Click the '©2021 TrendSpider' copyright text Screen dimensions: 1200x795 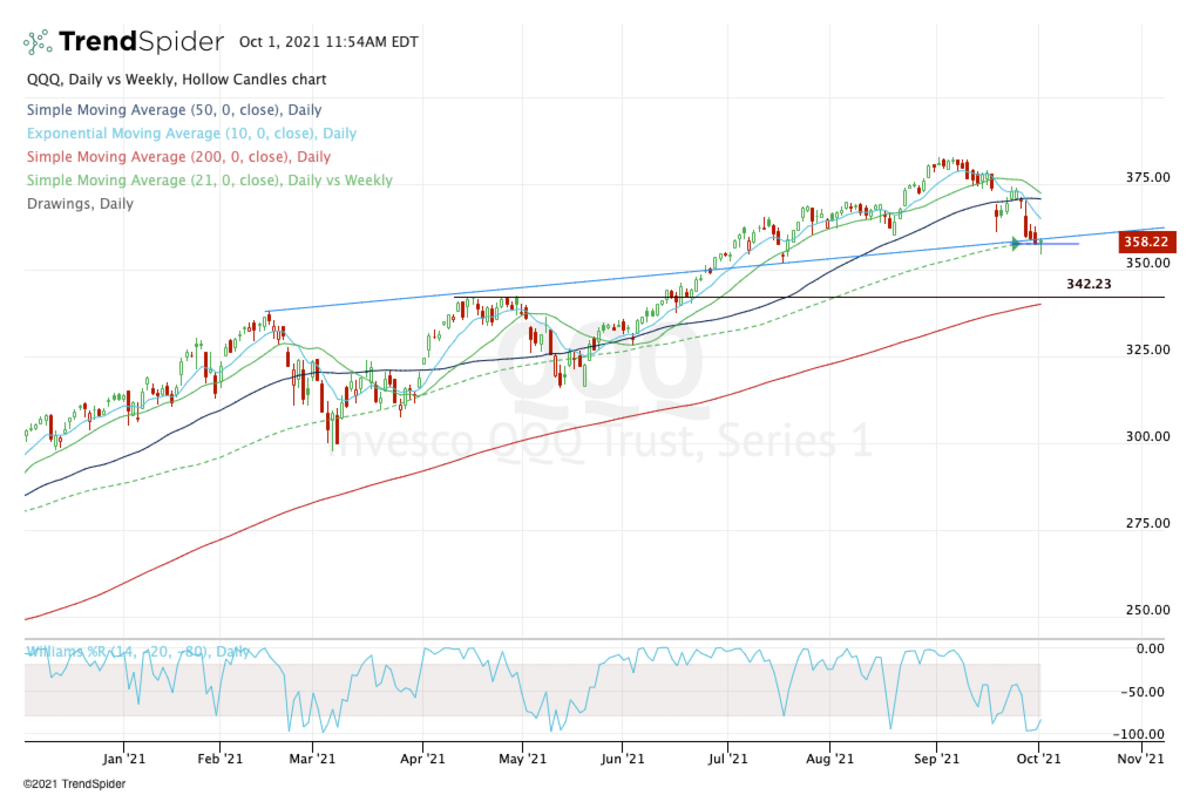(x=74, y=784)
